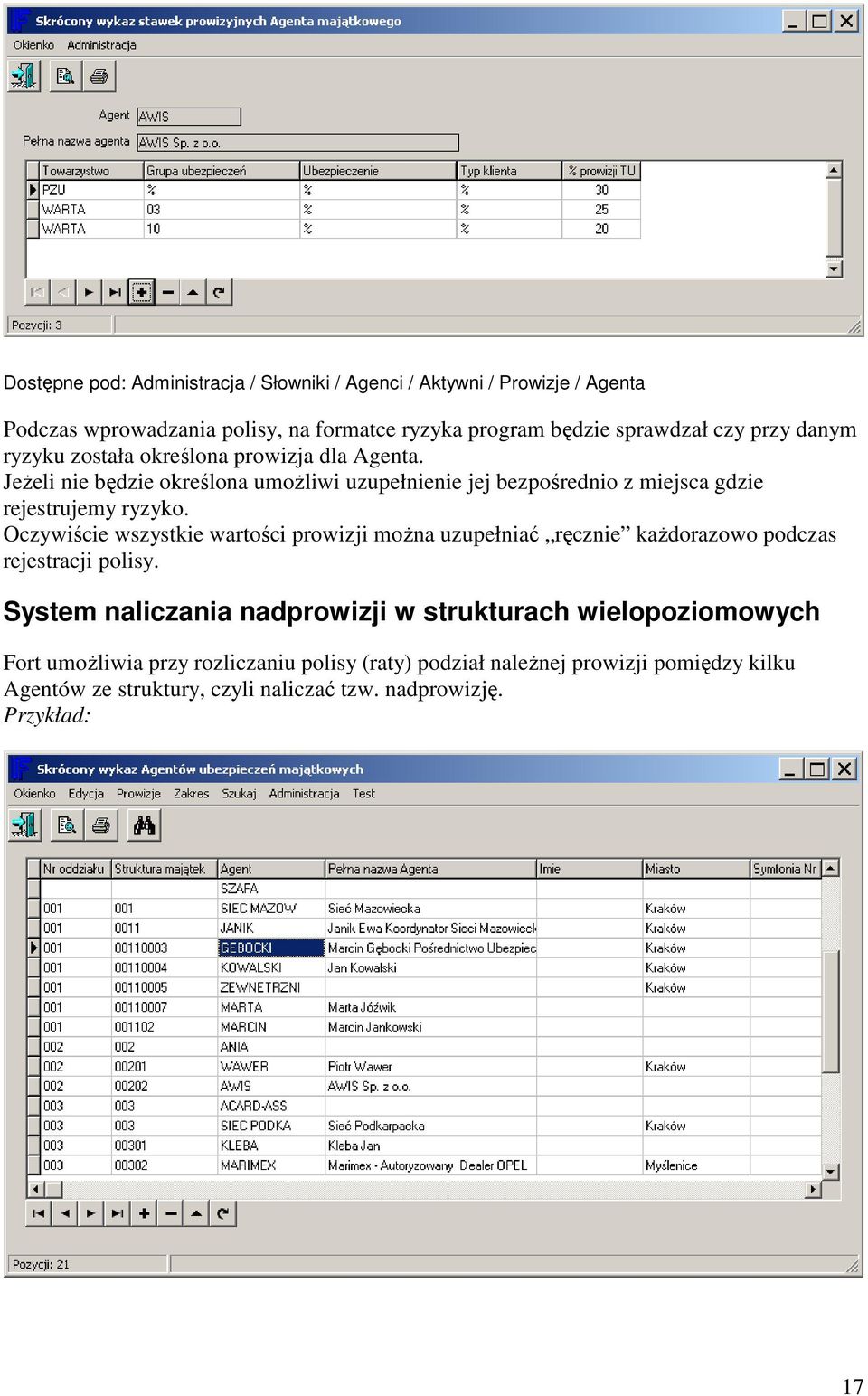The height and width of the screenshot is (1396, 868).
Task: Click commission value 20 for WARTA group 10
Action: coord(601,229)
